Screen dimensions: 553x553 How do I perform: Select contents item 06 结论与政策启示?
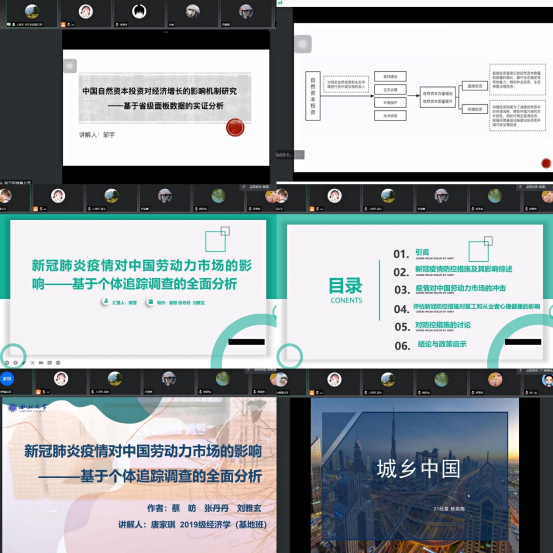click(430, 345)
